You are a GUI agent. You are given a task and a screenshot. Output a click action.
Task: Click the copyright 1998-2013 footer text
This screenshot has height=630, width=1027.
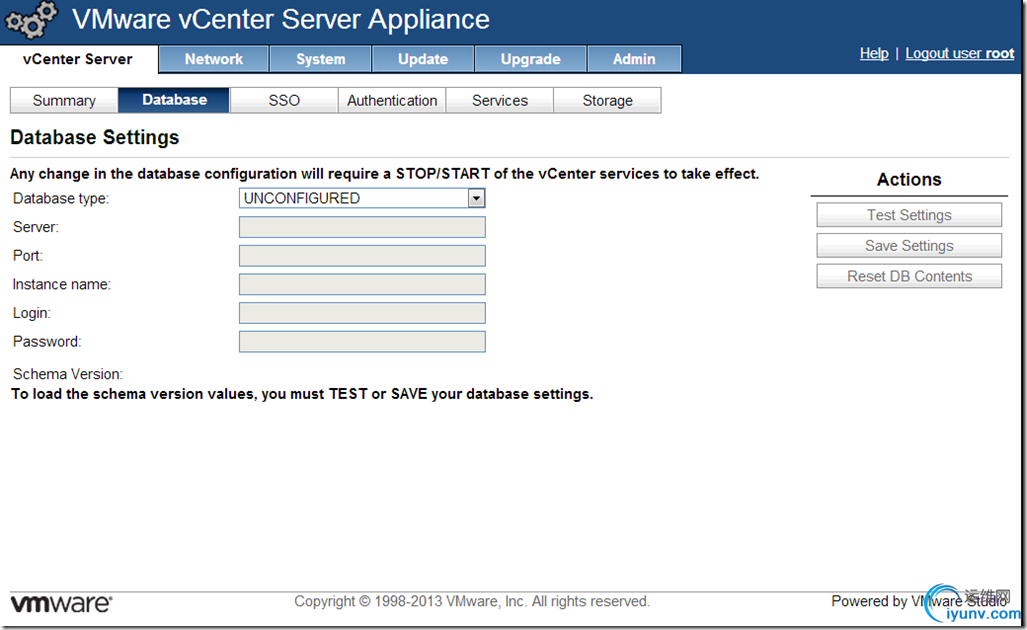click(x=472, y=601)
